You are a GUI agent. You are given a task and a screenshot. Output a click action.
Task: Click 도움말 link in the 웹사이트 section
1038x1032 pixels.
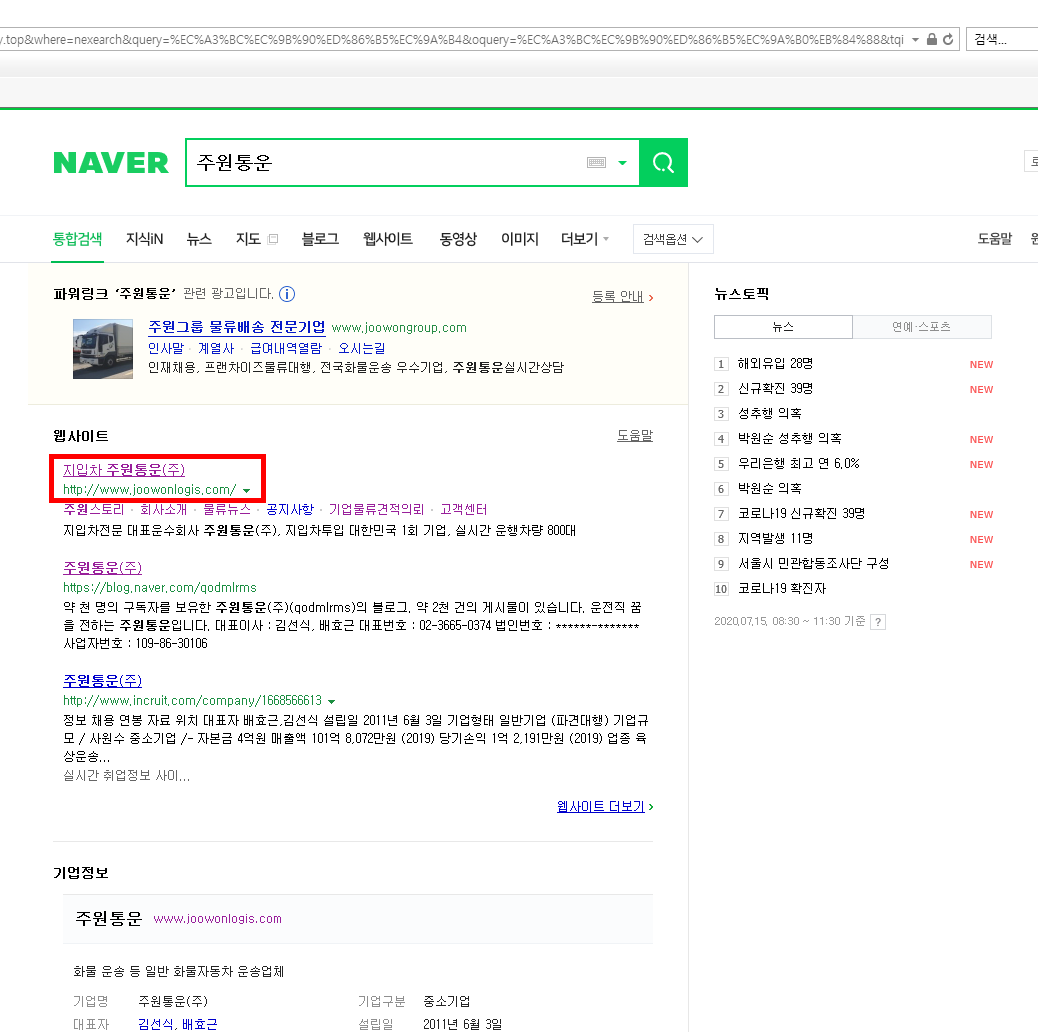pos(635,436)
